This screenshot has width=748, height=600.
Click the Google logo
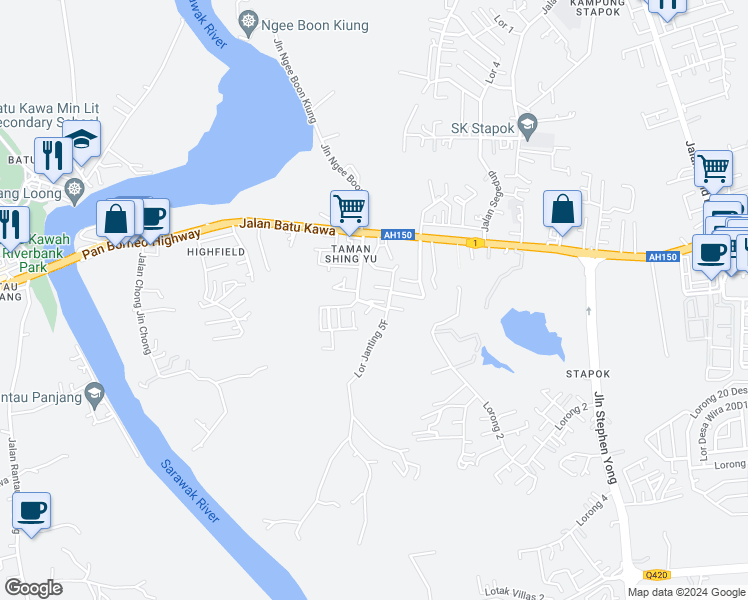[33, 588]
